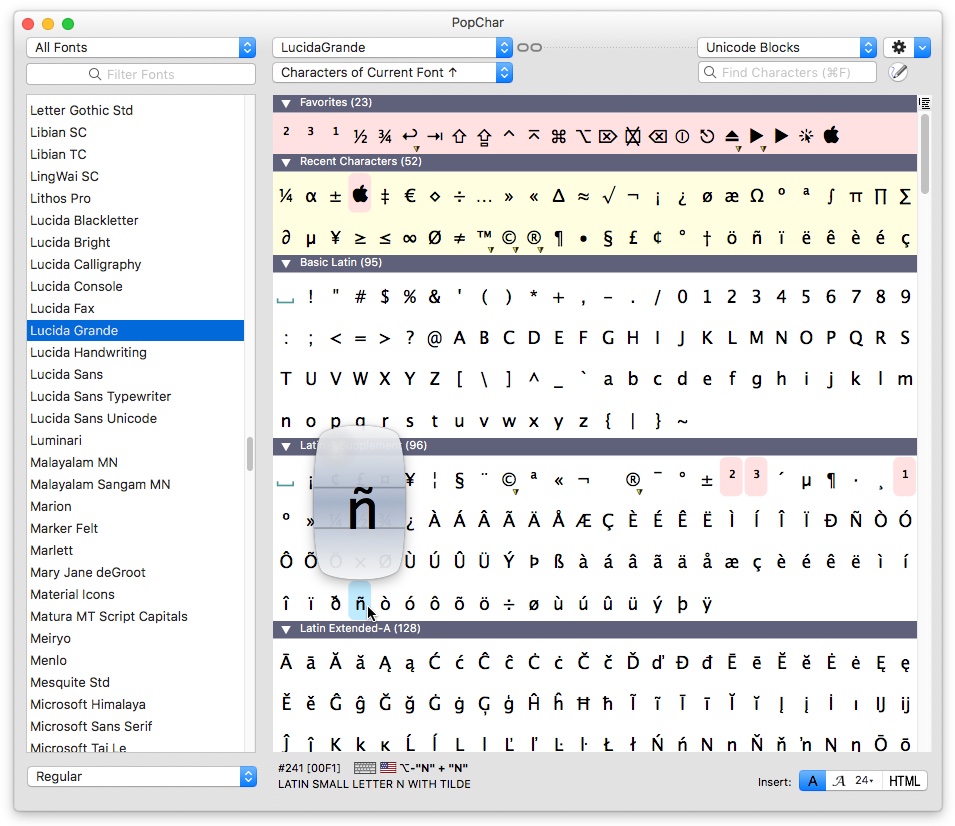
Task: Switch insert mode to HTML
Action: coord(904,781)
